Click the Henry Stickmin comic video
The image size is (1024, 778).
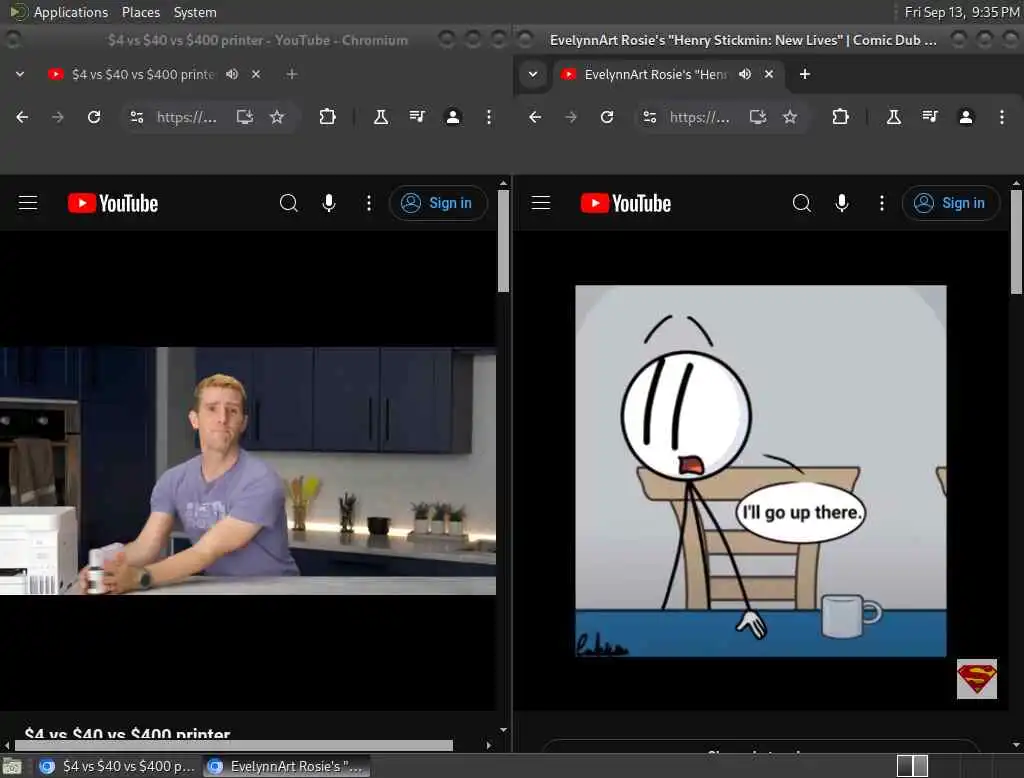[x=761, y=471]
